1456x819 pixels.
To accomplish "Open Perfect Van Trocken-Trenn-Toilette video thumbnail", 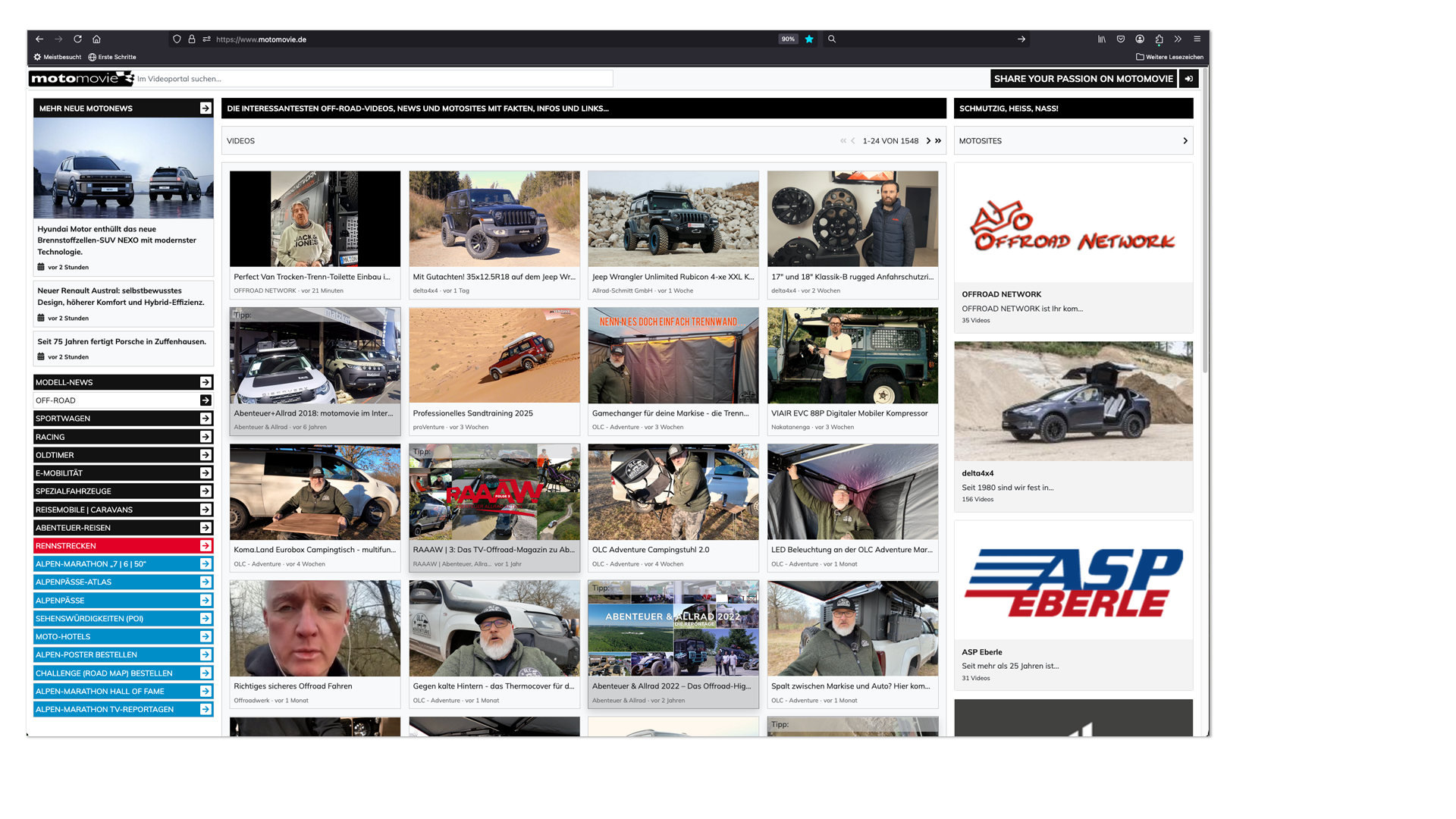I will pyautogui.click(x=315, y=218).
